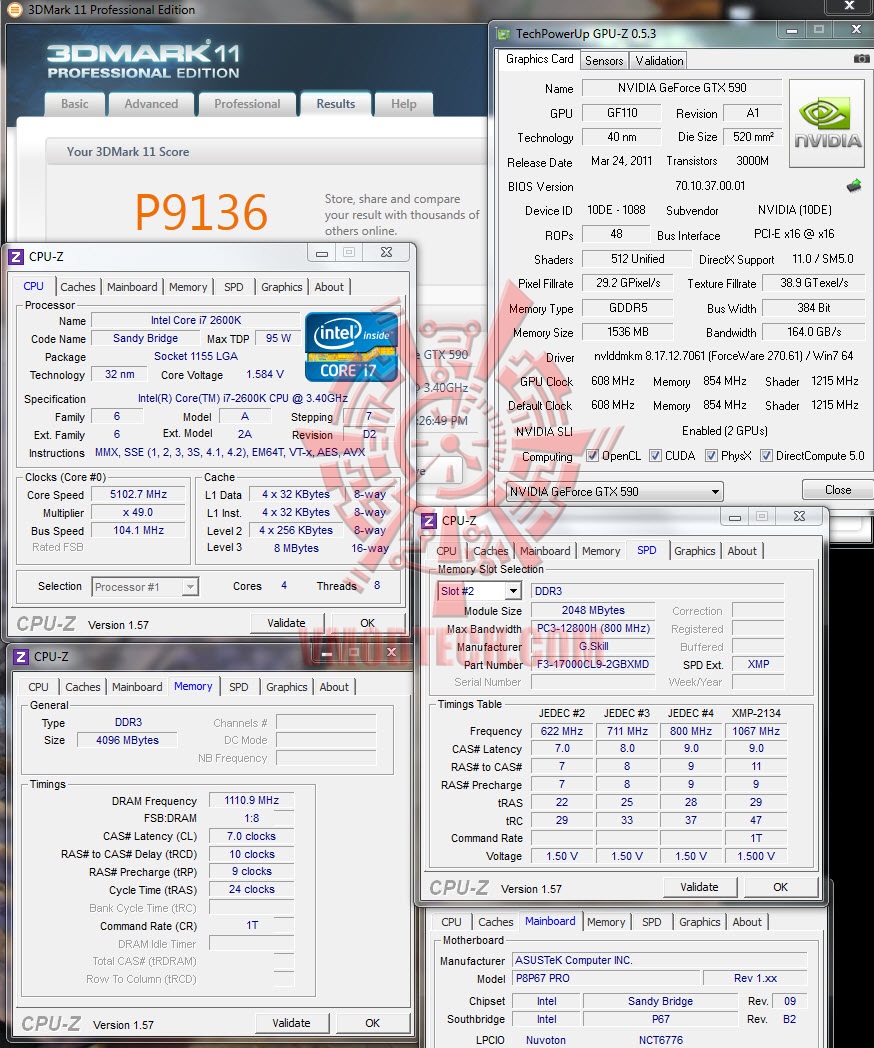
Task: Click the Core Voltage 1.584 V value
Action: [x=265, y=374]
